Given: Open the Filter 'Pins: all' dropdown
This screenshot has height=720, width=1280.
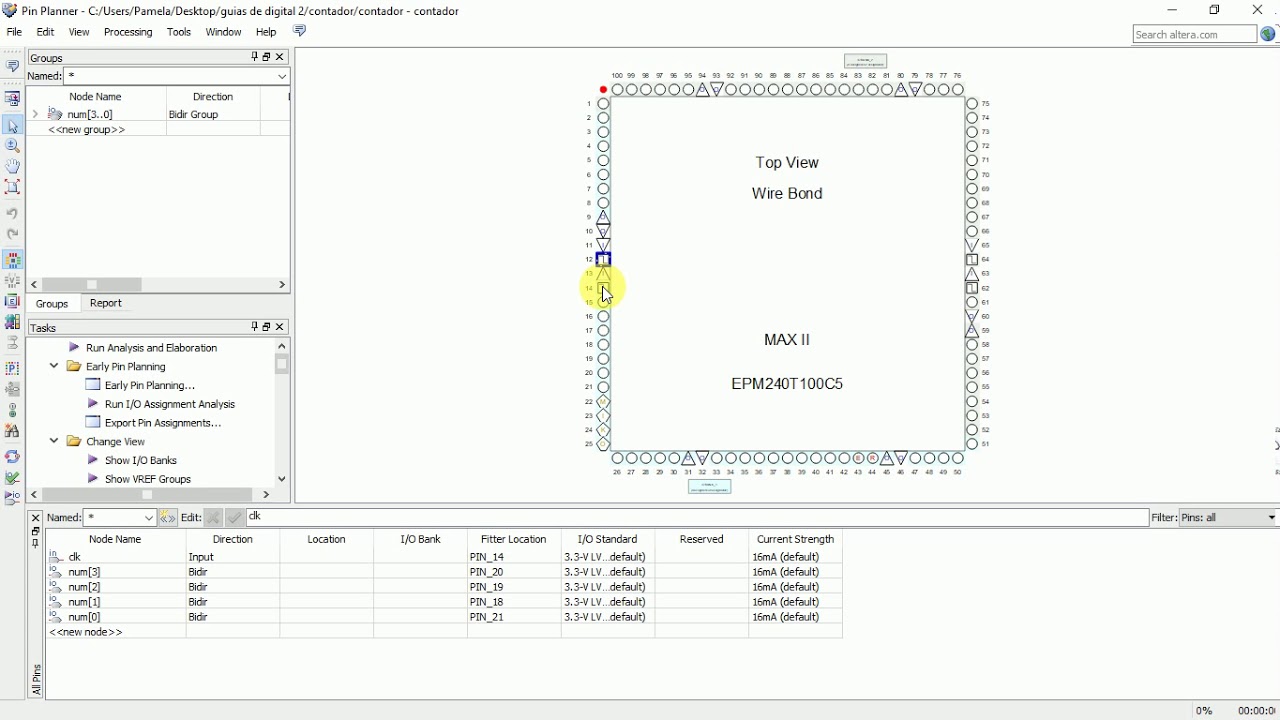Looking at the screenshot, I should coord(1272,518).
